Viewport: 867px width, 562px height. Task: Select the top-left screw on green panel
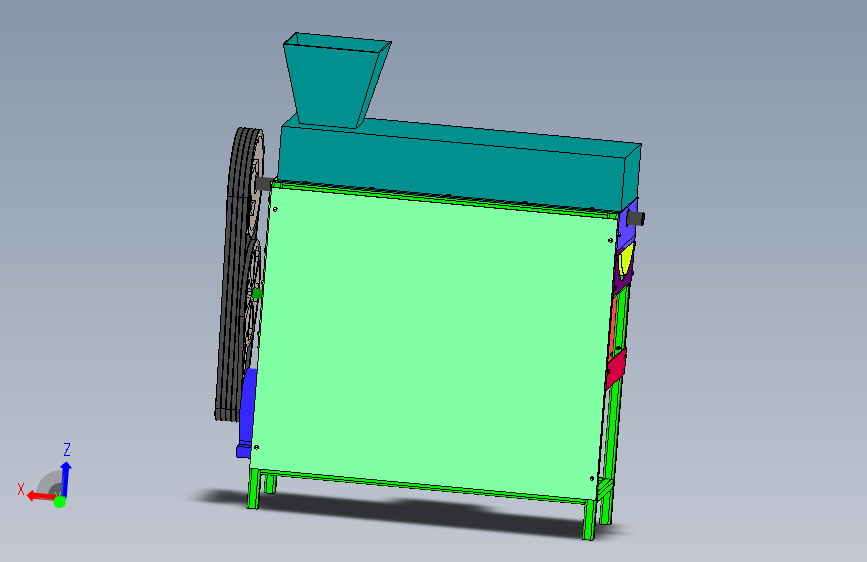click(x=275, y=209)
